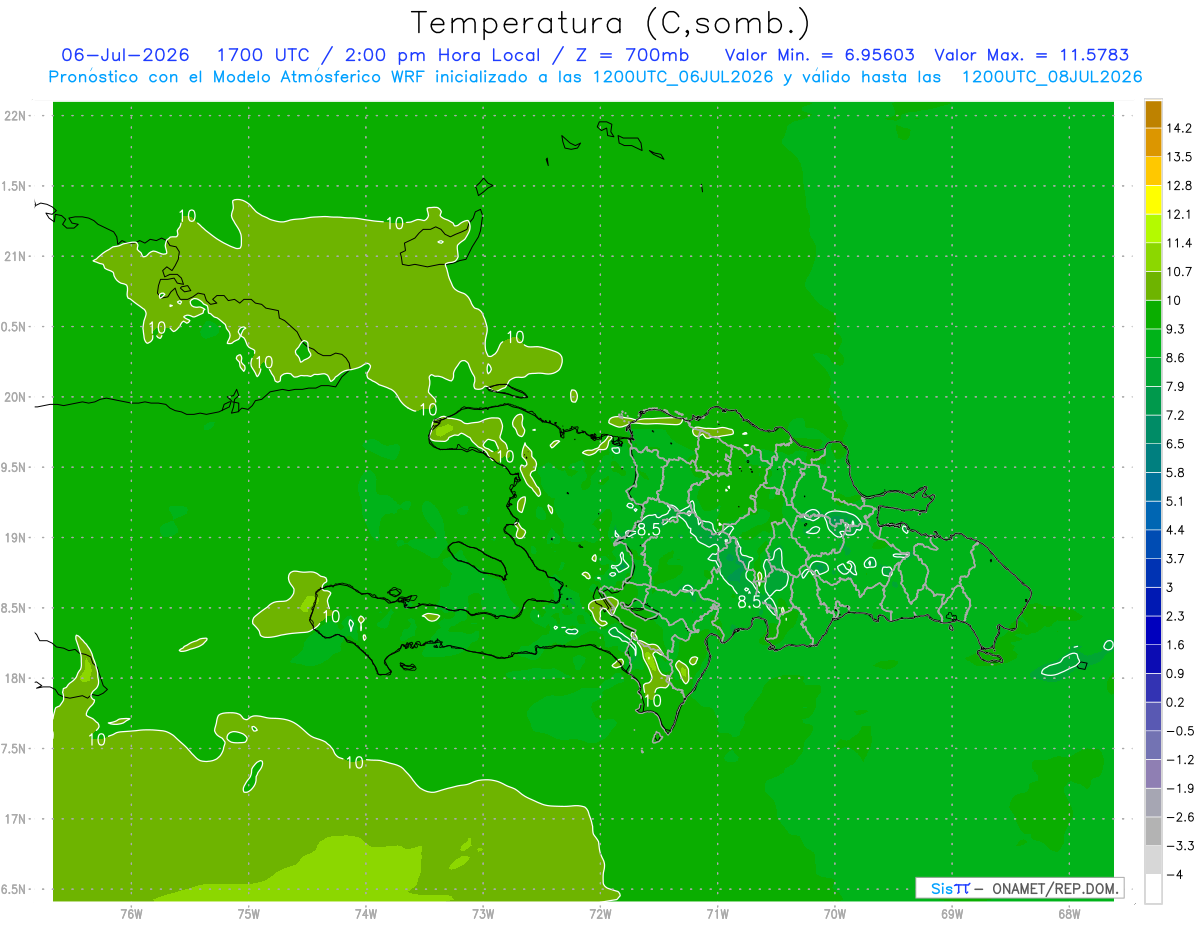The width and height of the screenshot is (1200, 927).
Task: Pick the dark blue swatch between 2.3 and 1.6
Action: click(1153, 630)
